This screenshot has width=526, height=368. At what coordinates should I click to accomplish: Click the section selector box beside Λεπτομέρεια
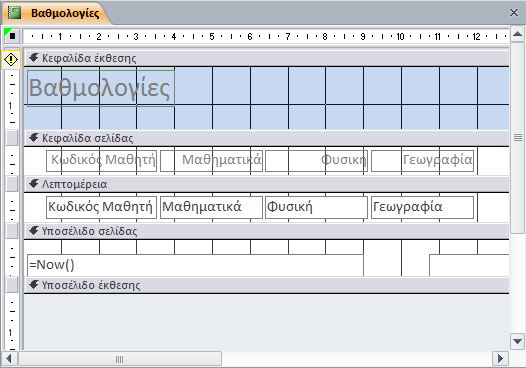(x=12, y=184)
